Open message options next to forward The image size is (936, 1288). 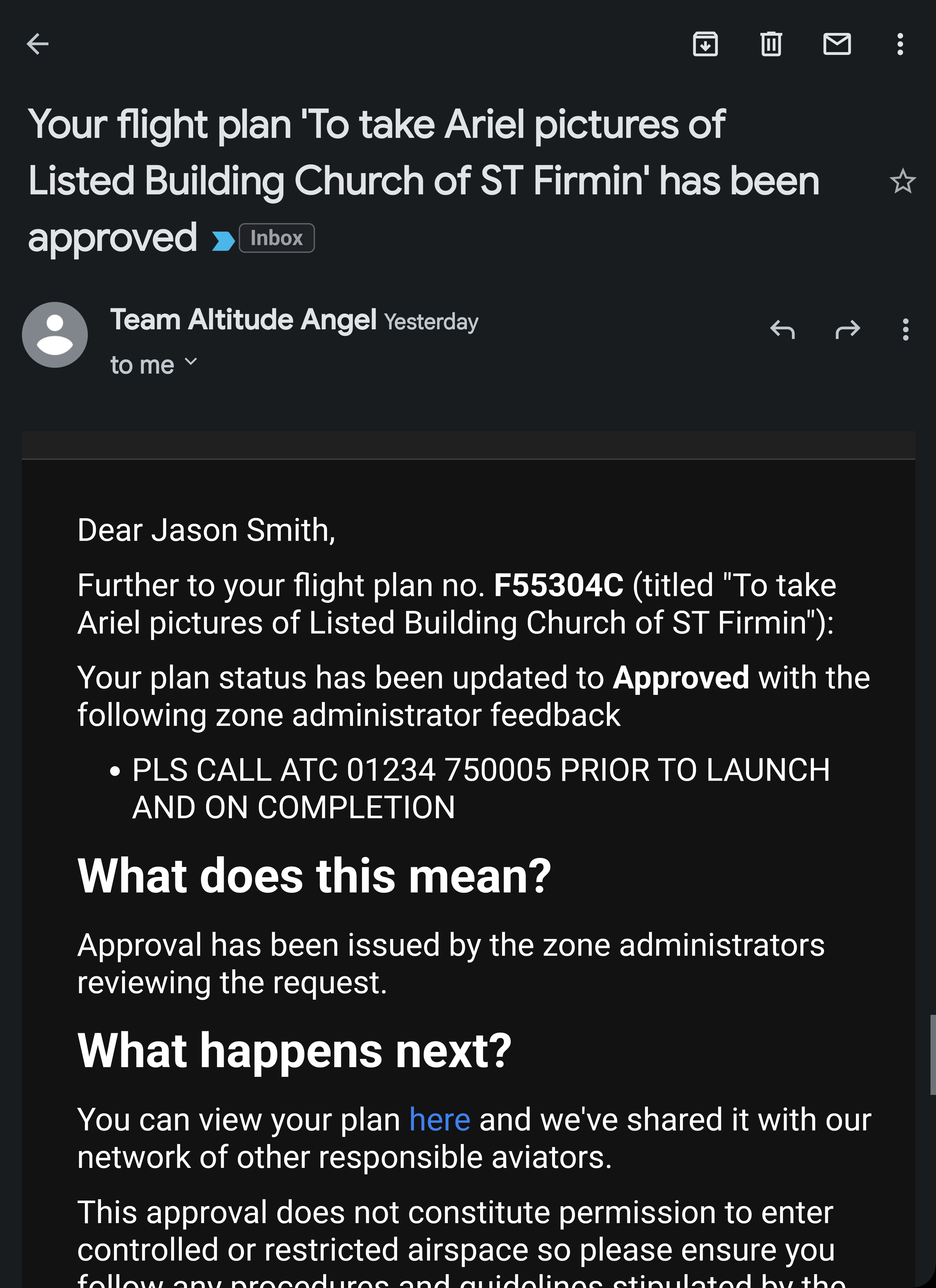905,329
